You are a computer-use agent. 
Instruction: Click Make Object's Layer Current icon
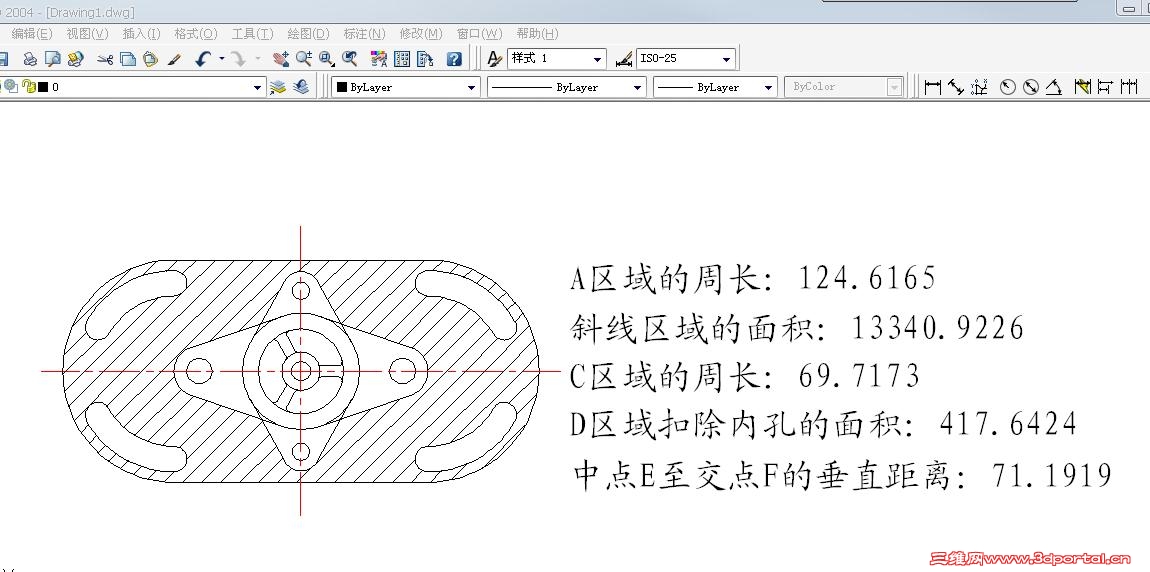coord(277,87)
